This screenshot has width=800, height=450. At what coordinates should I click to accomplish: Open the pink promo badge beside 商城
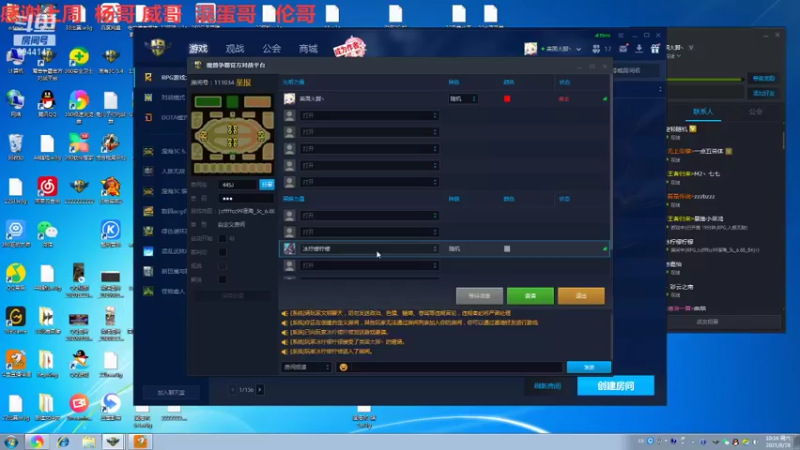349,47
